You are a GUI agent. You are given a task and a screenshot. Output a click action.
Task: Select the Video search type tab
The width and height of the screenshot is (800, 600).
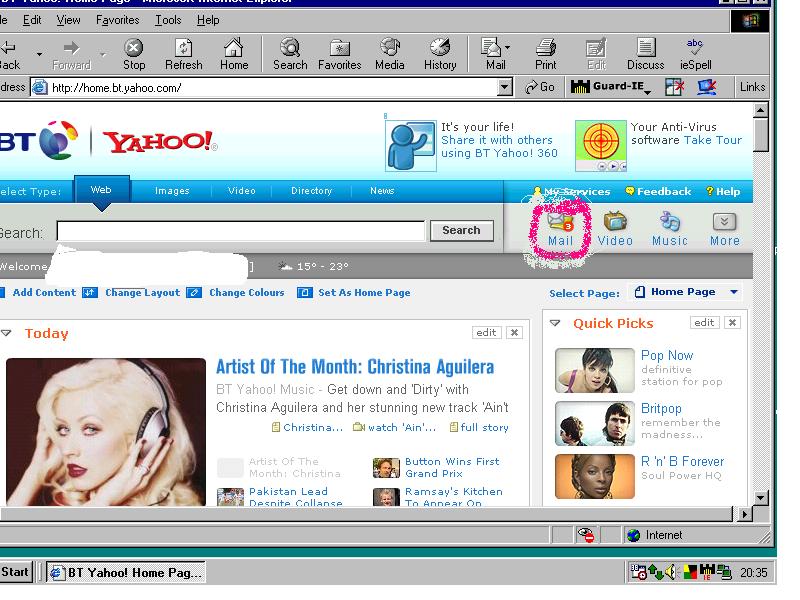coord(241,191)
